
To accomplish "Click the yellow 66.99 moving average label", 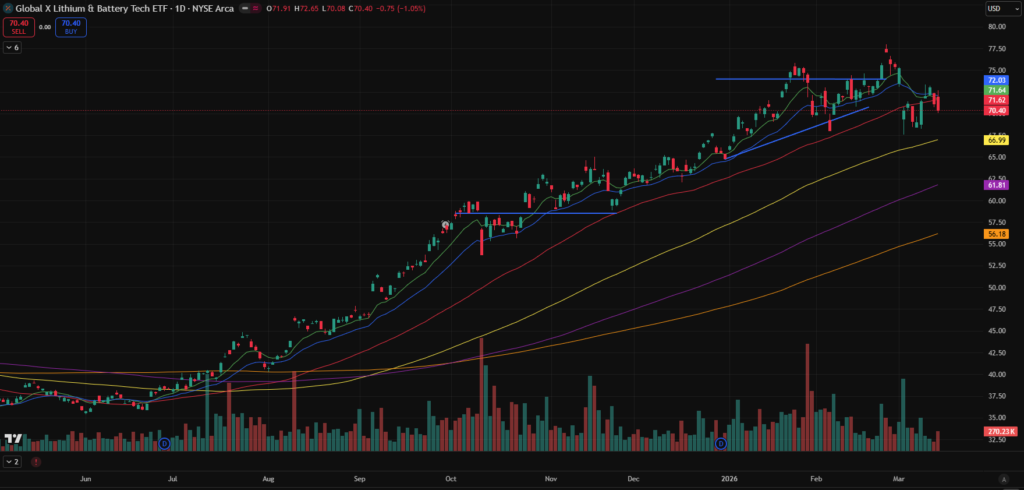I will [x=996, y=140].
